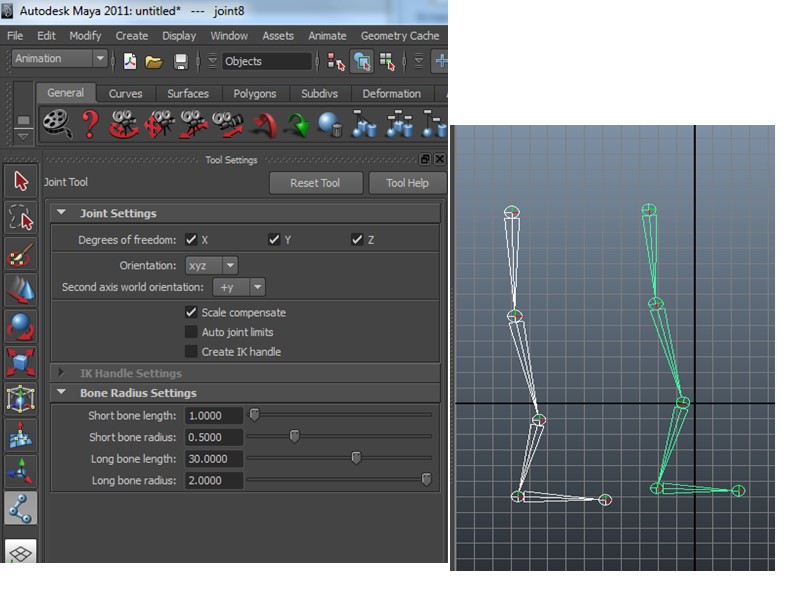Open the Create menu

tap(132, 36)
